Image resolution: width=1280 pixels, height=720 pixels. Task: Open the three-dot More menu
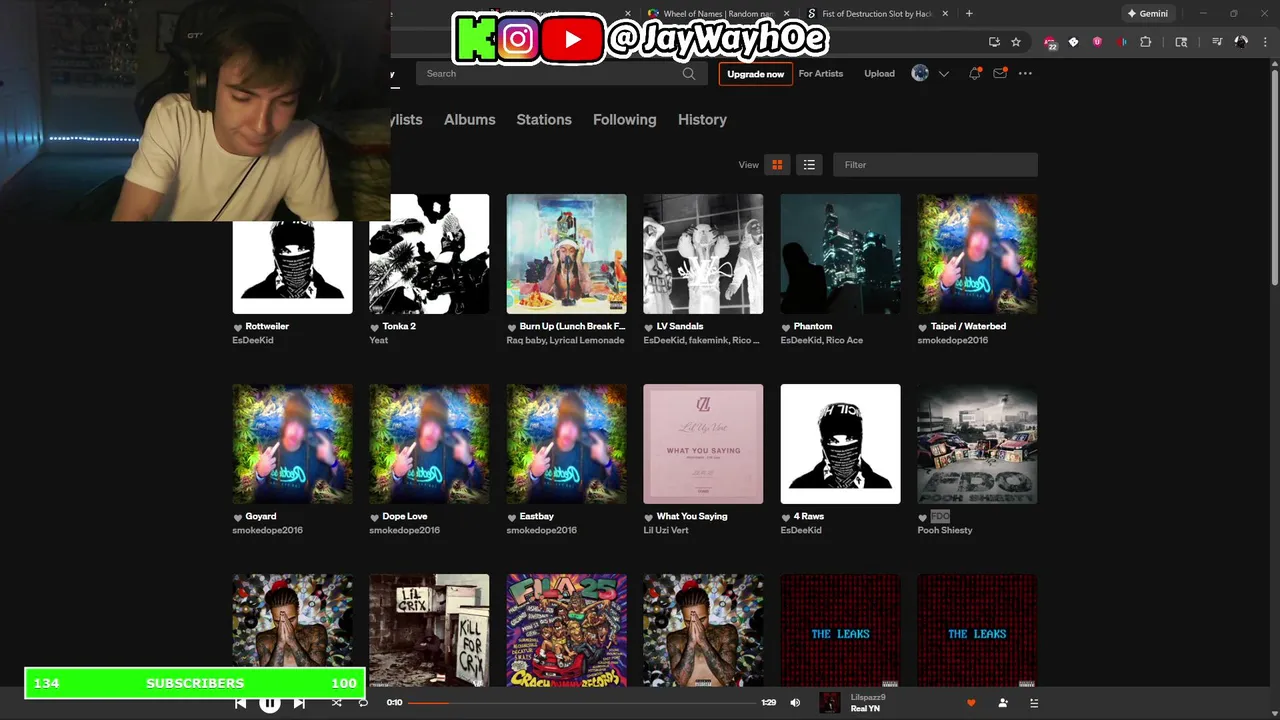pyautogui.click(x=1025, y=73)
